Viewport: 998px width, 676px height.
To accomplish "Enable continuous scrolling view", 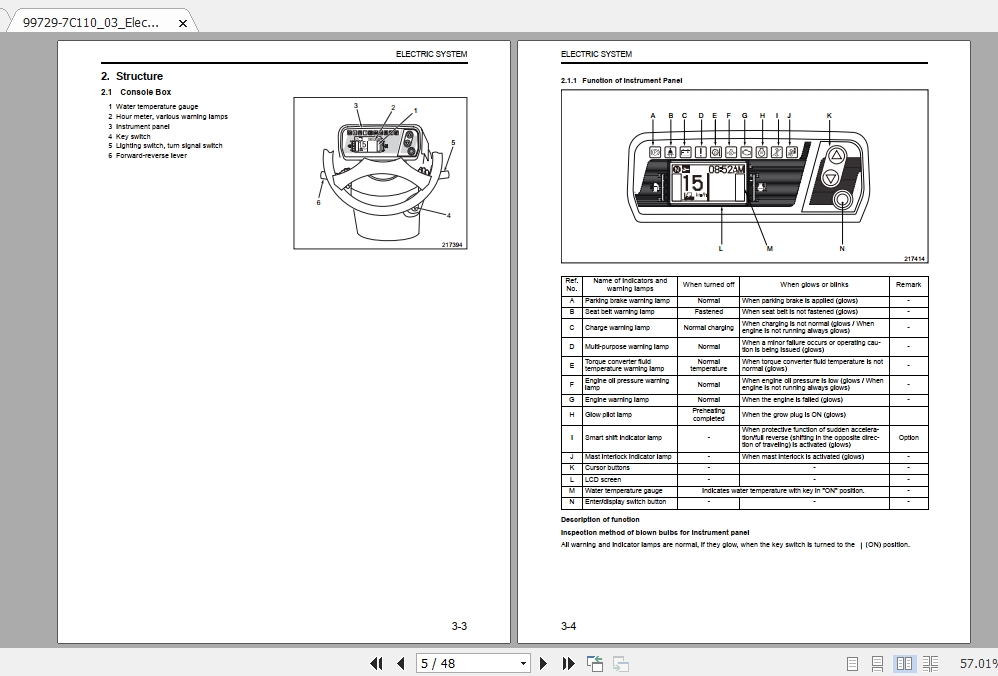I will 878,663.
